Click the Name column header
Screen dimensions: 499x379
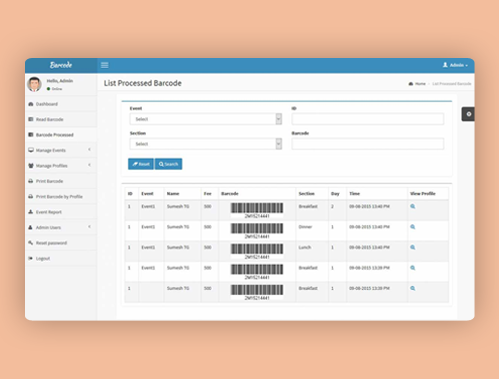[x=173, y=194]
